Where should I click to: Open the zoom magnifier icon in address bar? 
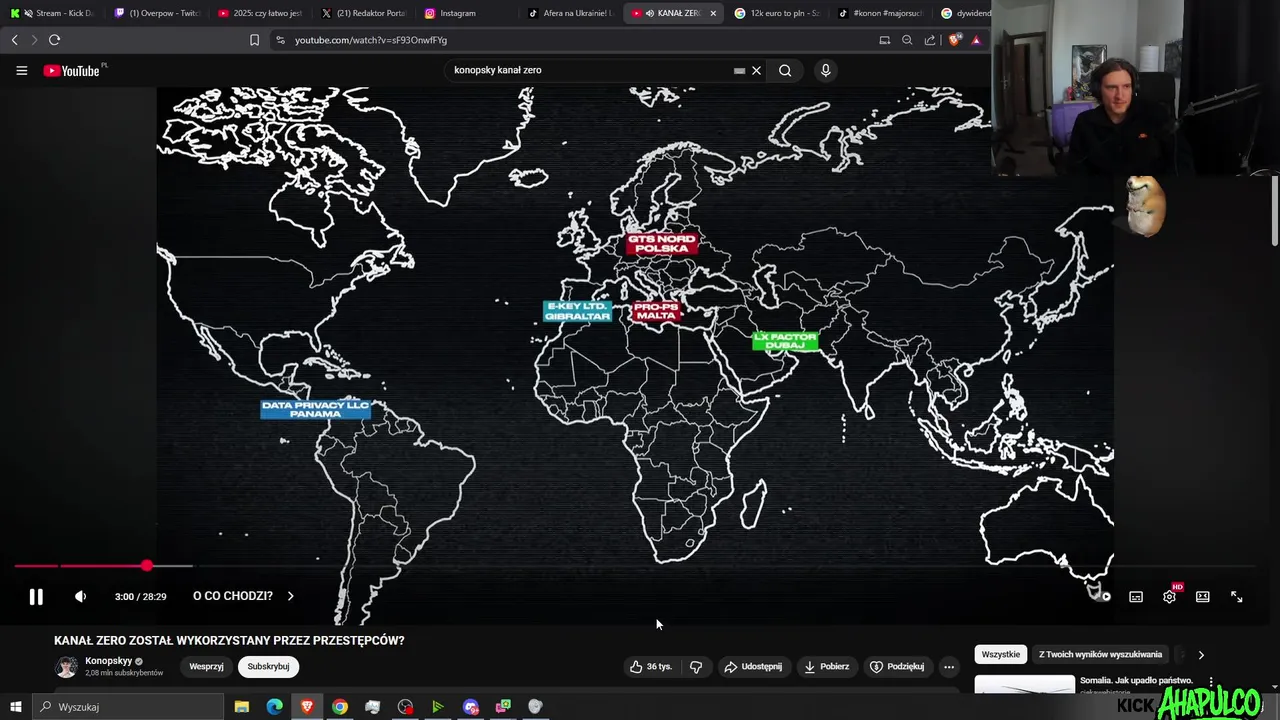click(x=907, y=40)
